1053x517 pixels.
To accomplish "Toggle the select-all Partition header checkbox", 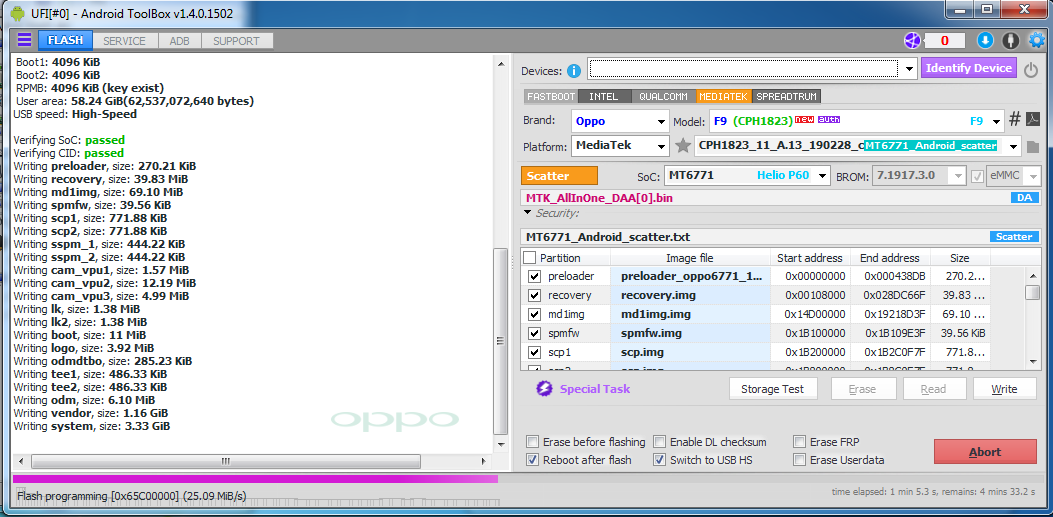I will click(x=530, y=258).
